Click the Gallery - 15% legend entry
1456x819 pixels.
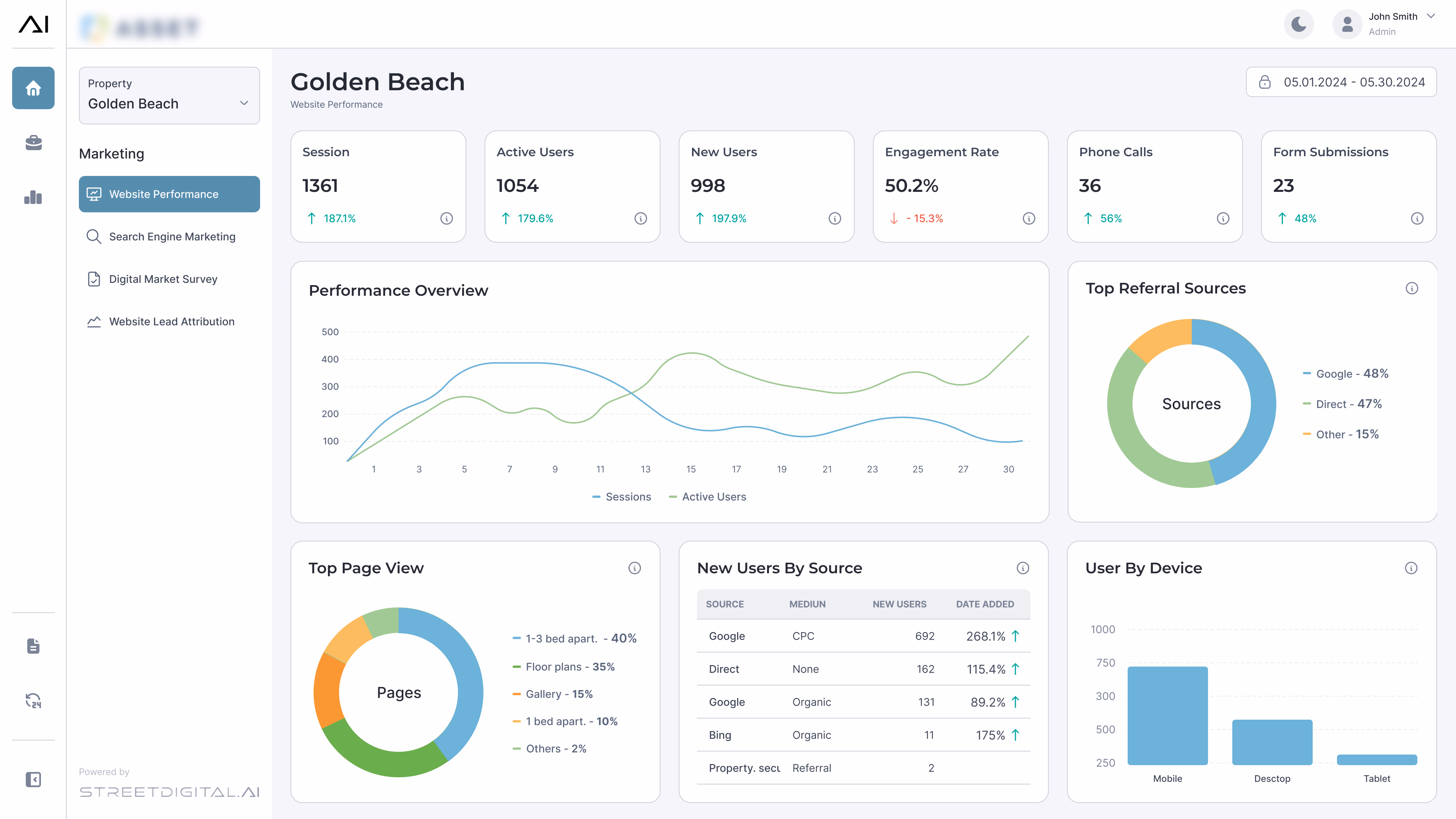click(553, 693)
